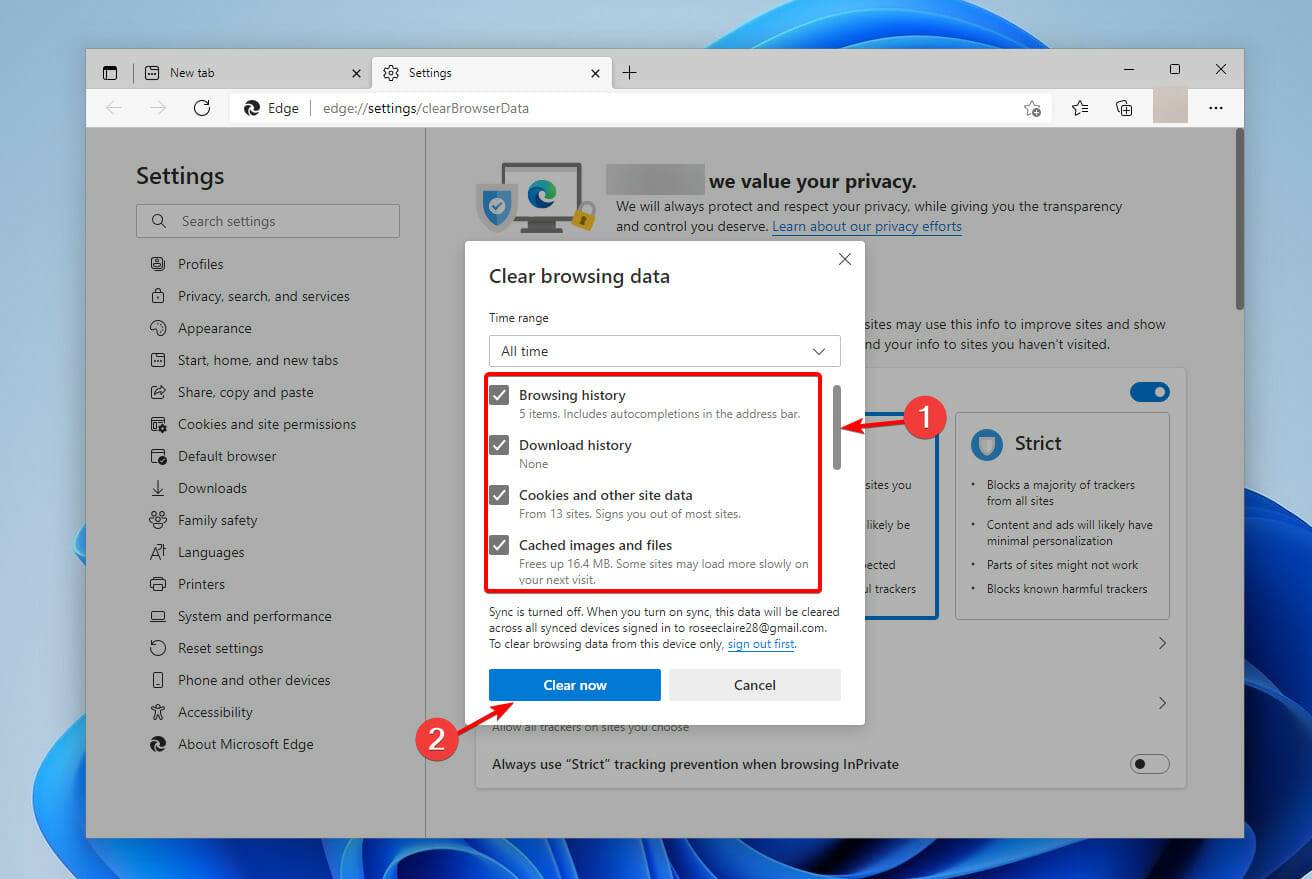Expand the Blocked trackers chevron row
This screenshot has height=879, width=1312.
pos(1162,643)
